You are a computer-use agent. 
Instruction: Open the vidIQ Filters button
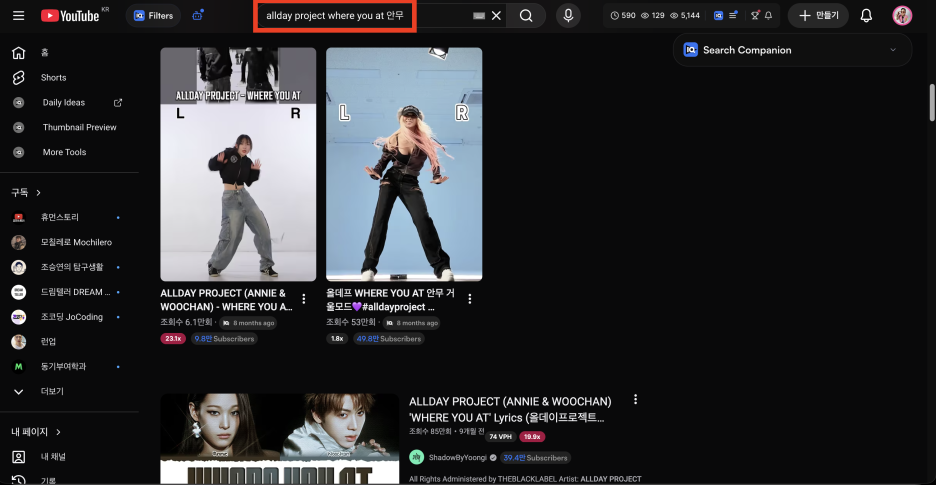(x=153, y=16)
